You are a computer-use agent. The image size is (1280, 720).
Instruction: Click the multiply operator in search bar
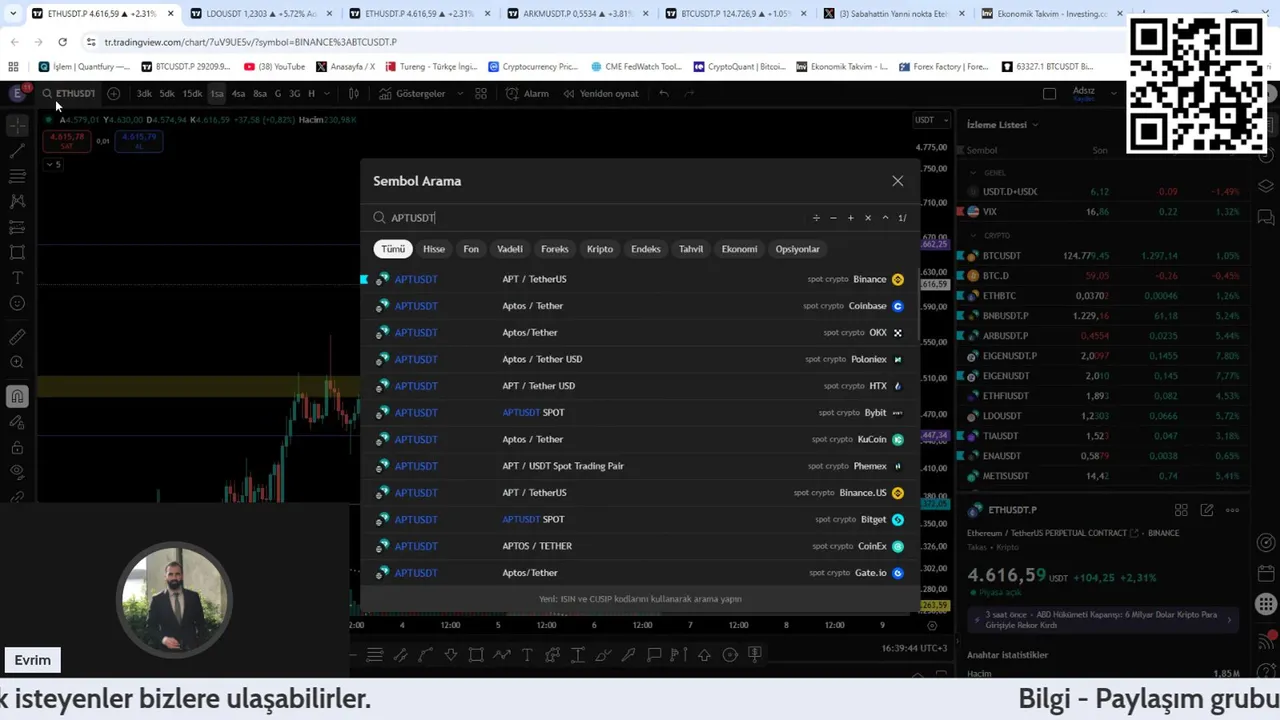[867, 218]
